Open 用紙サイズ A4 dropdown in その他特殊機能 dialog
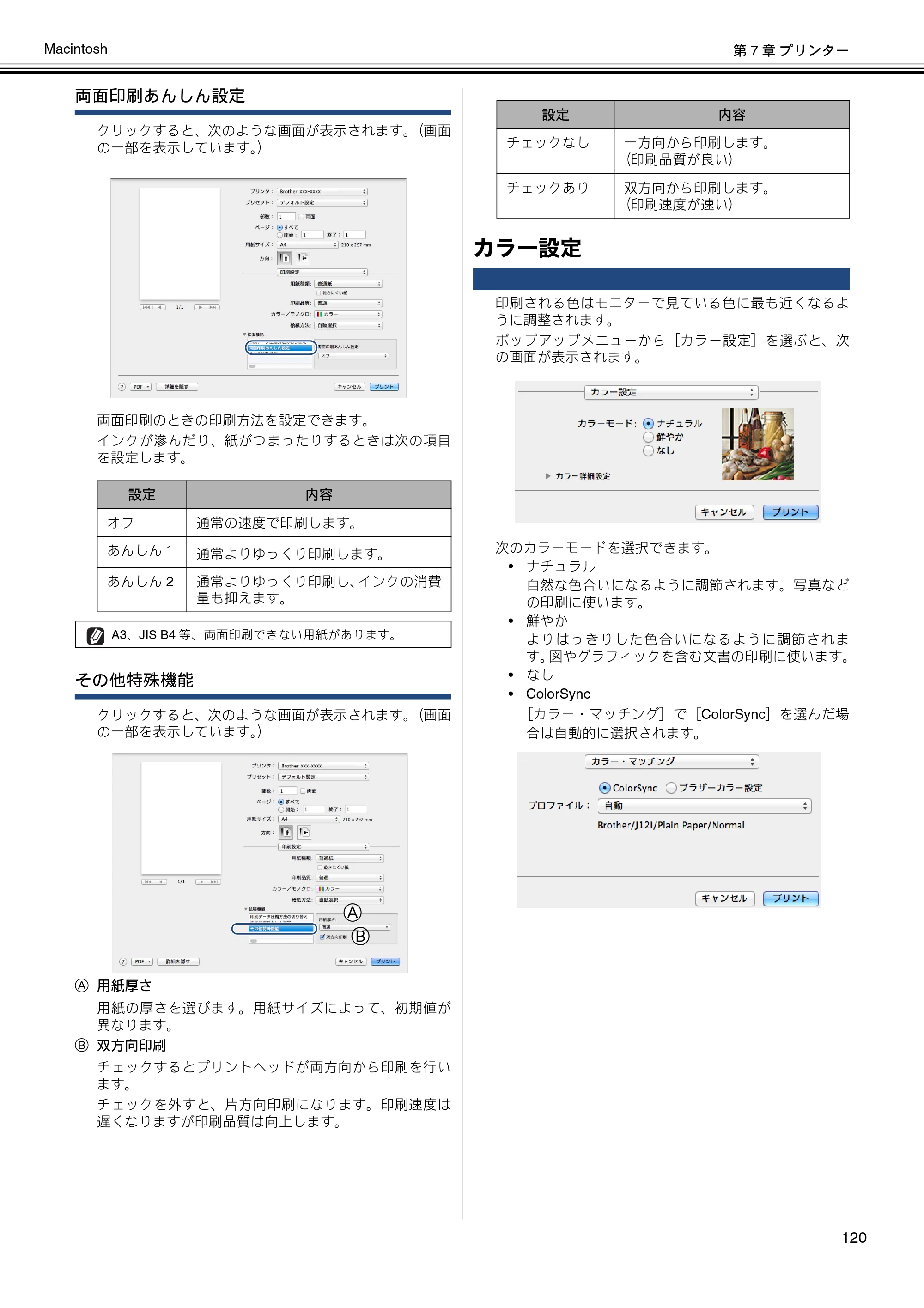 click(310, 819)
